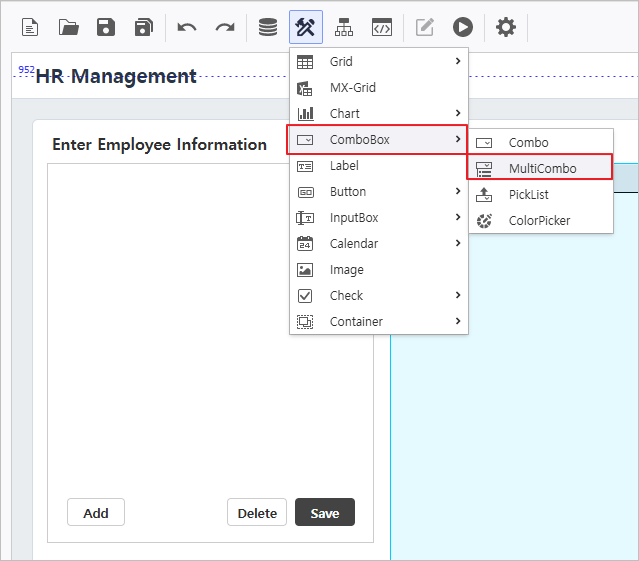639x561 pixels.
Task: Expand the Grid submenu
Action: [378, 62]
